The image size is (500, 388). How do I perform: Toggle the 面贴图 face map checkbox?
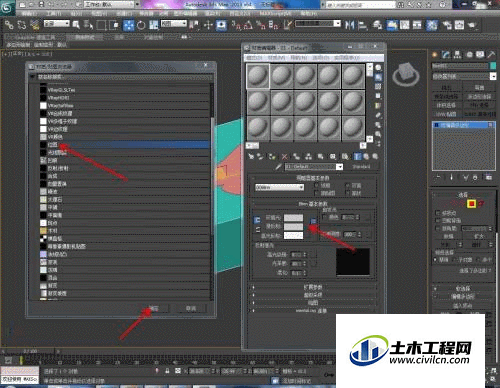tap(317, 193)
